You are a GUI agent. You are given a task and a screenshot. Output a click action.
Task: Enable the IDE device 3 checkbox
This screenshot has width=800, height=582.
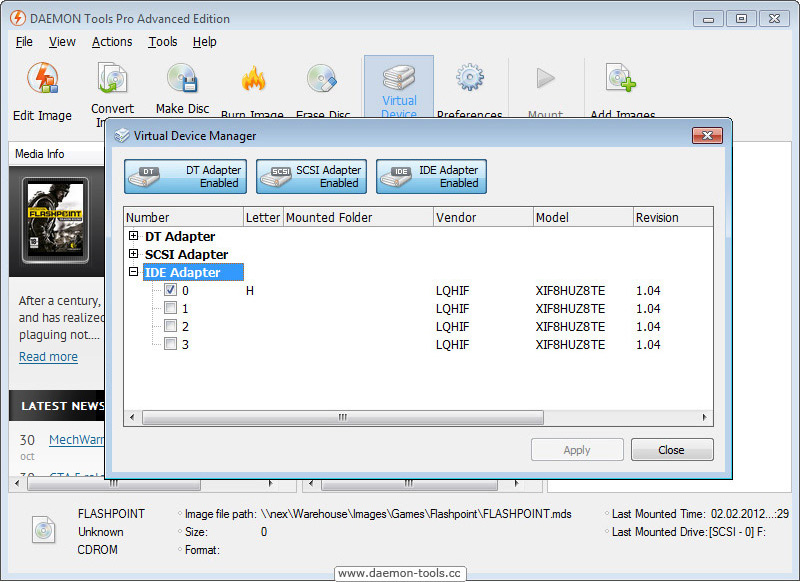[x=170, y=343]
